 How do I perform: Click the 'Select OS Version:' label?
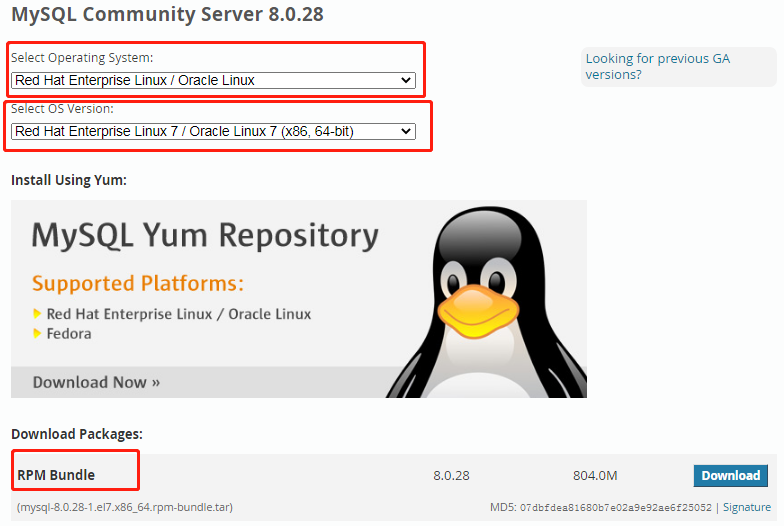[x=62, y=109]
